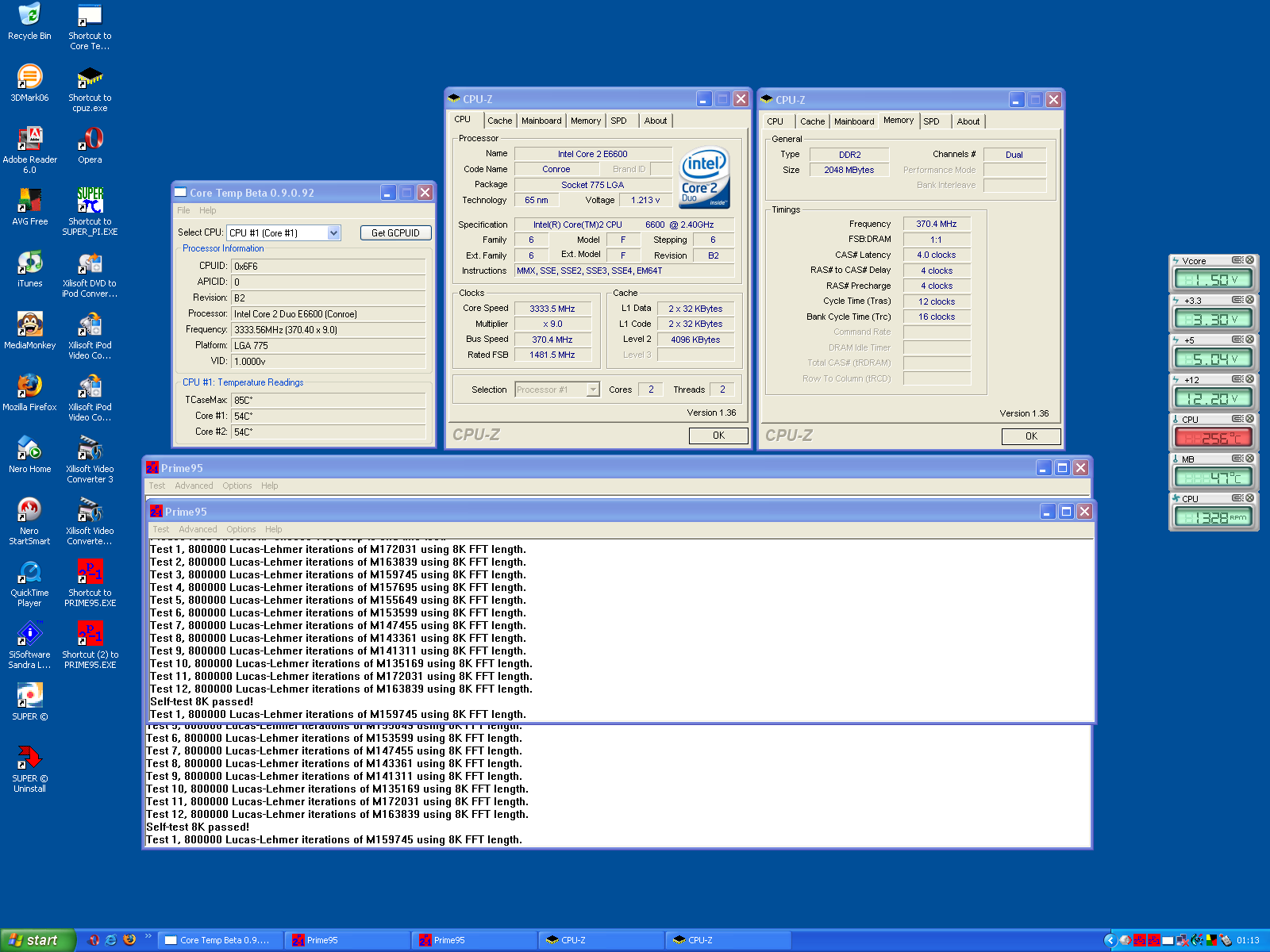Select the SUPER © desktop icon
Screen dimensions: 1270x952
(x=29, y=701)
